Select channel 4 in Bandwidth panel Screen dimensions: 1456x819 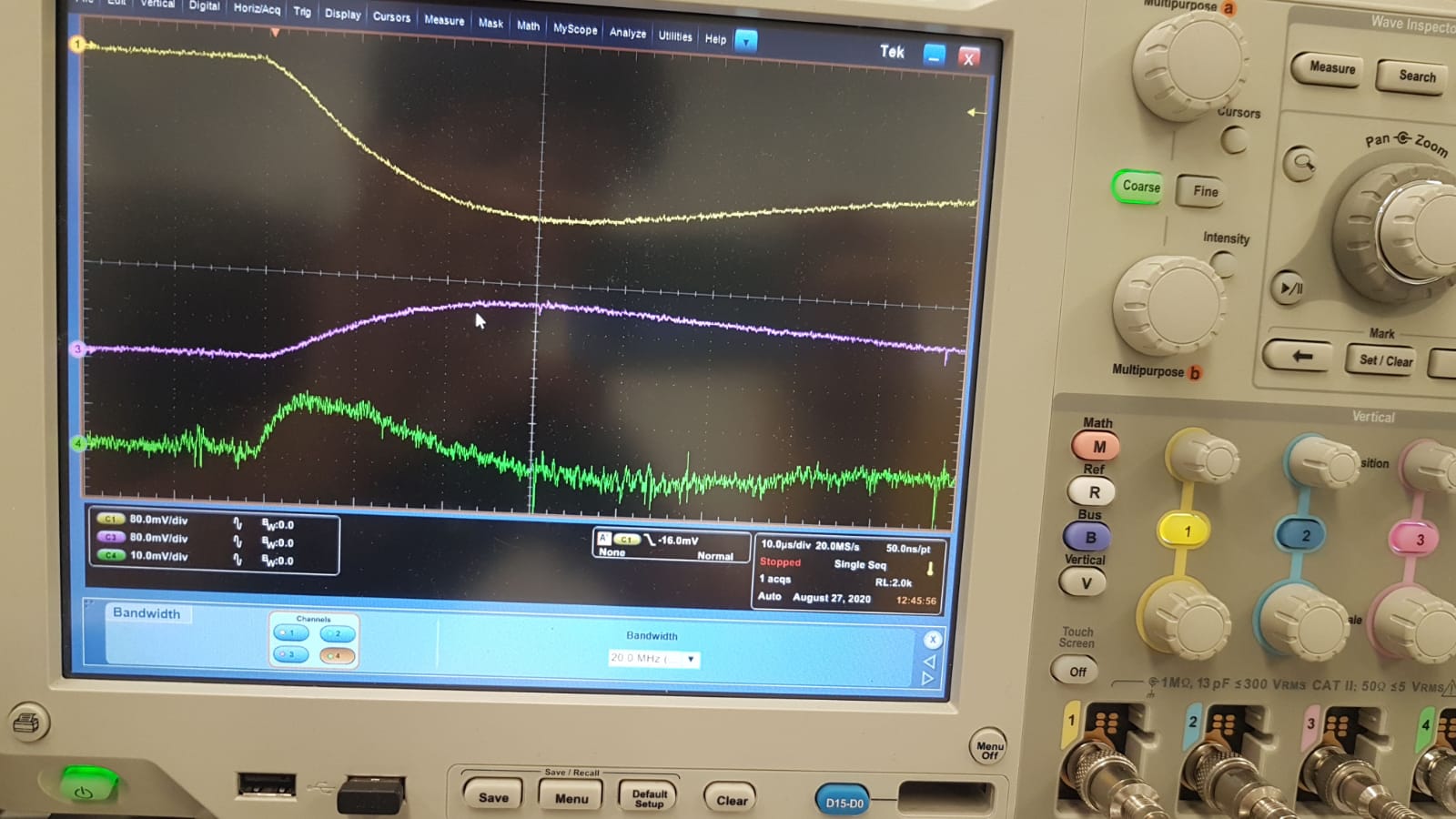[x=337, y=655]
